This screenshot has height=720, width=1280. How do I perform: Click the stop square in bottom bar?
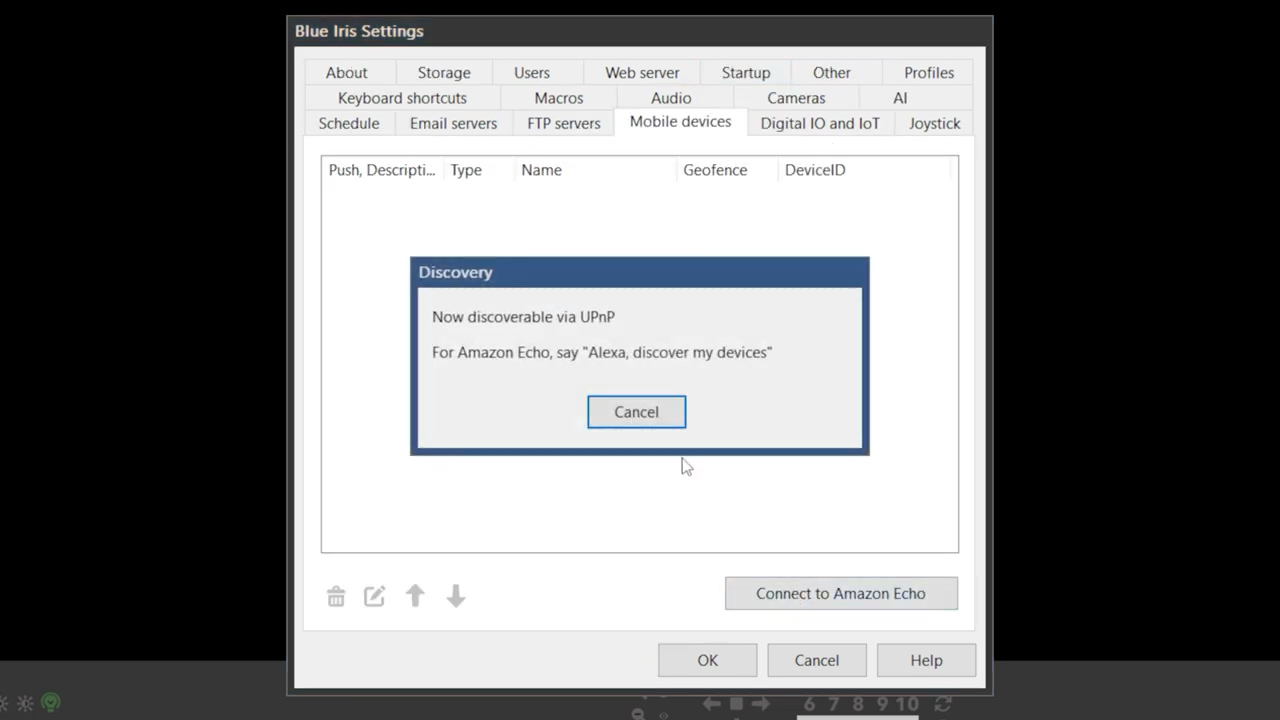(x=736, y=704)
